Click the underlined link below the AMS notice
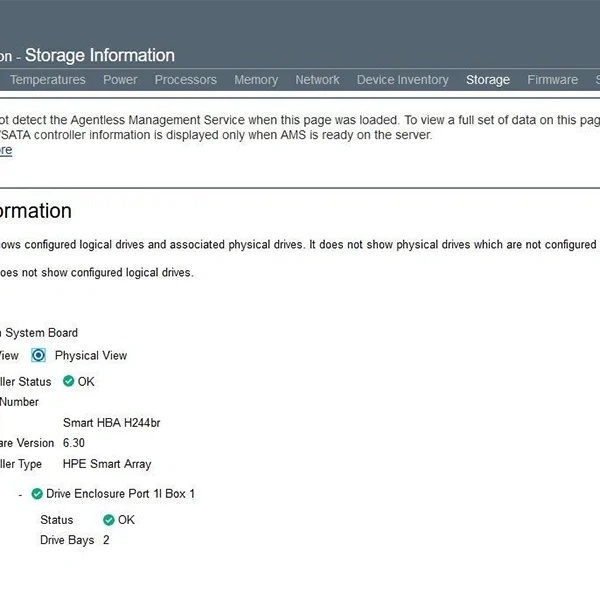This screenshot has width=600, height=600. 5,150
